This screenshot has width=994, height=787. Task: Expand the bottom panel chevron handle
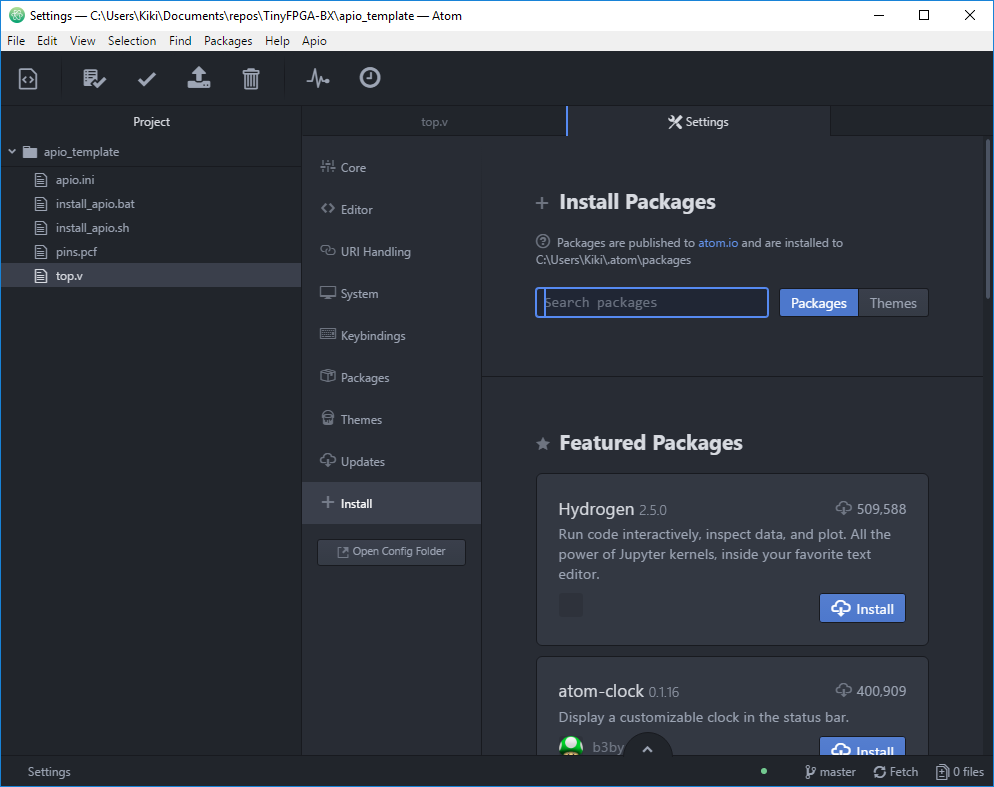(x=647, y=749)
